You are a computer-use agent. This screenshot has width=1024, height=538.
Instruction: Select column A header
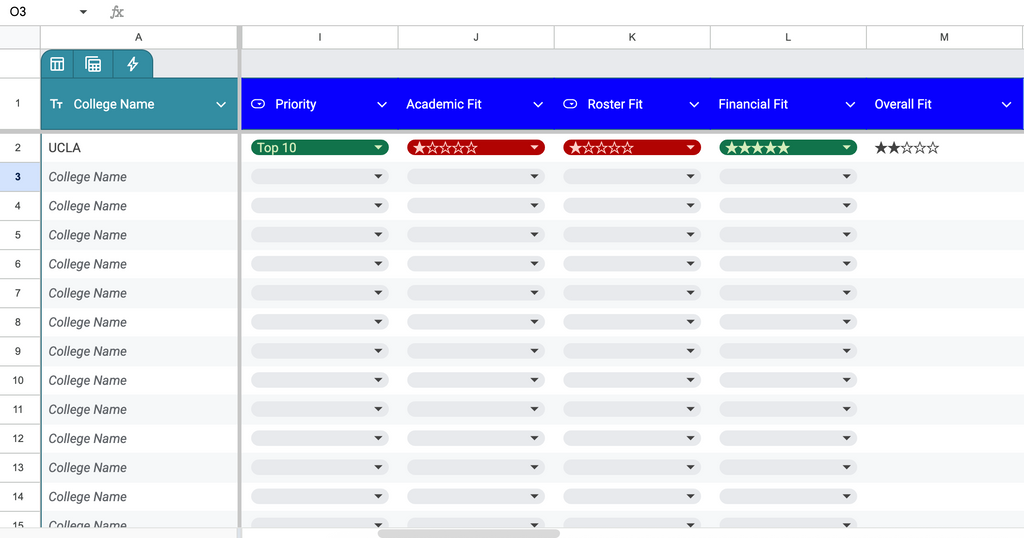click(138, 37)
